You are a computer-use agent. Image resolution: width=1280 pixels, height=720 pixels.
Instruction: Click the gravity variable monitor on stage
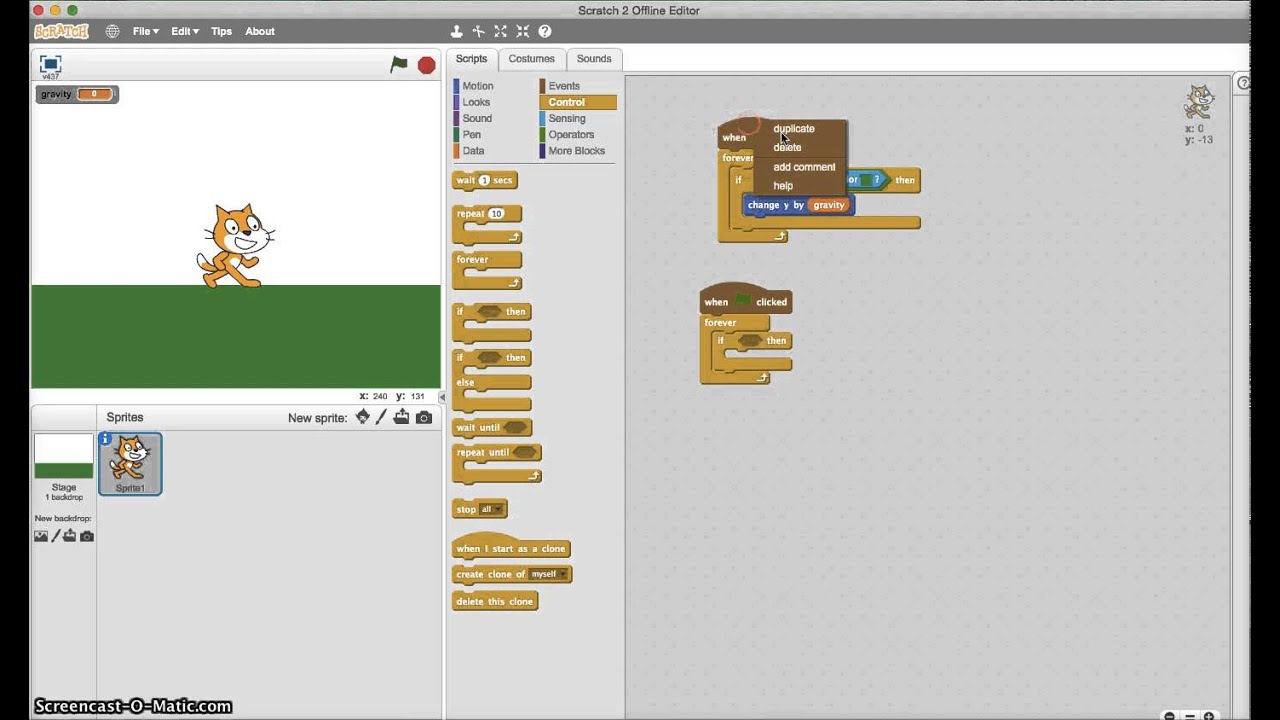pyautogui.click(x=77, y=94)
